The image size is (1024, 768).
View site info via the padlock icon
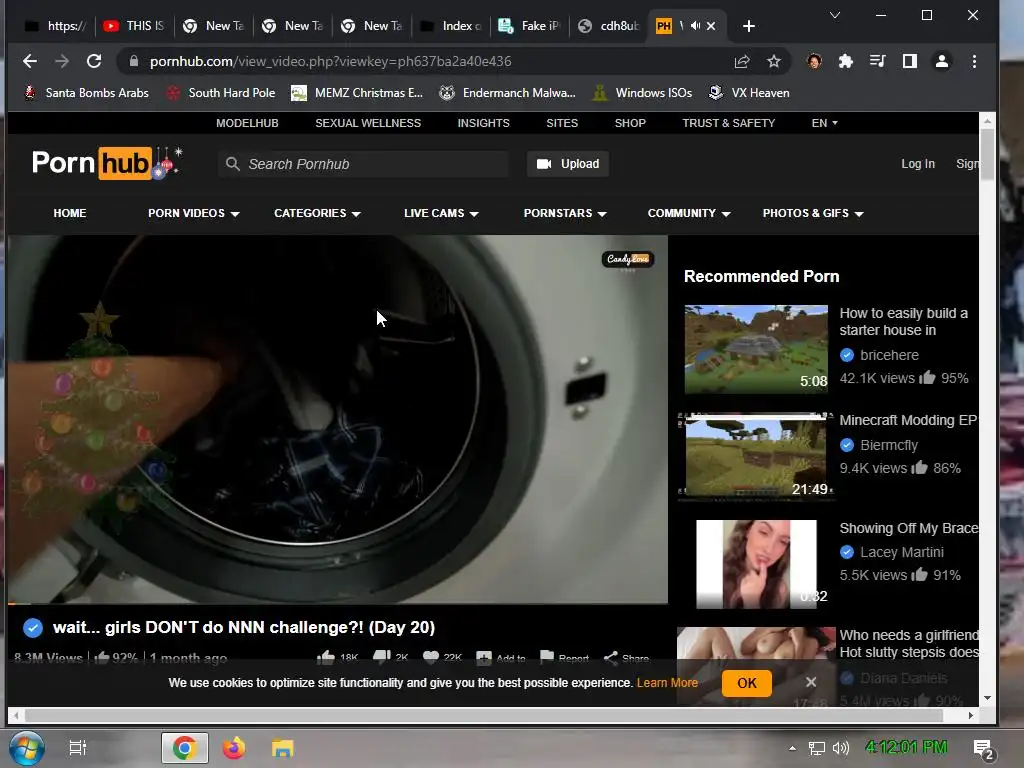(x=134, y=61)
